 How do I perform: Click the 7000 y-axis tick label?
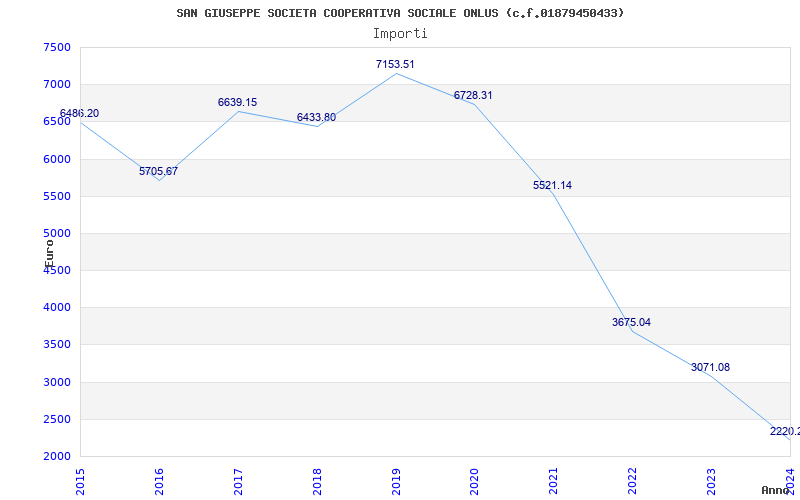coord(57,85)
